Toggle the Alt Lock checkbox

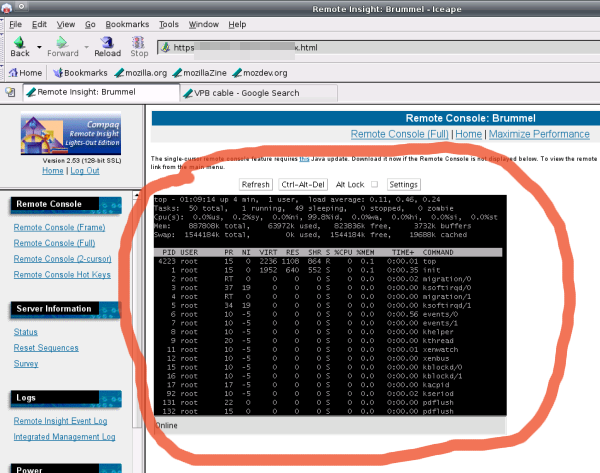pyautogui.click(x=375, y=184)
